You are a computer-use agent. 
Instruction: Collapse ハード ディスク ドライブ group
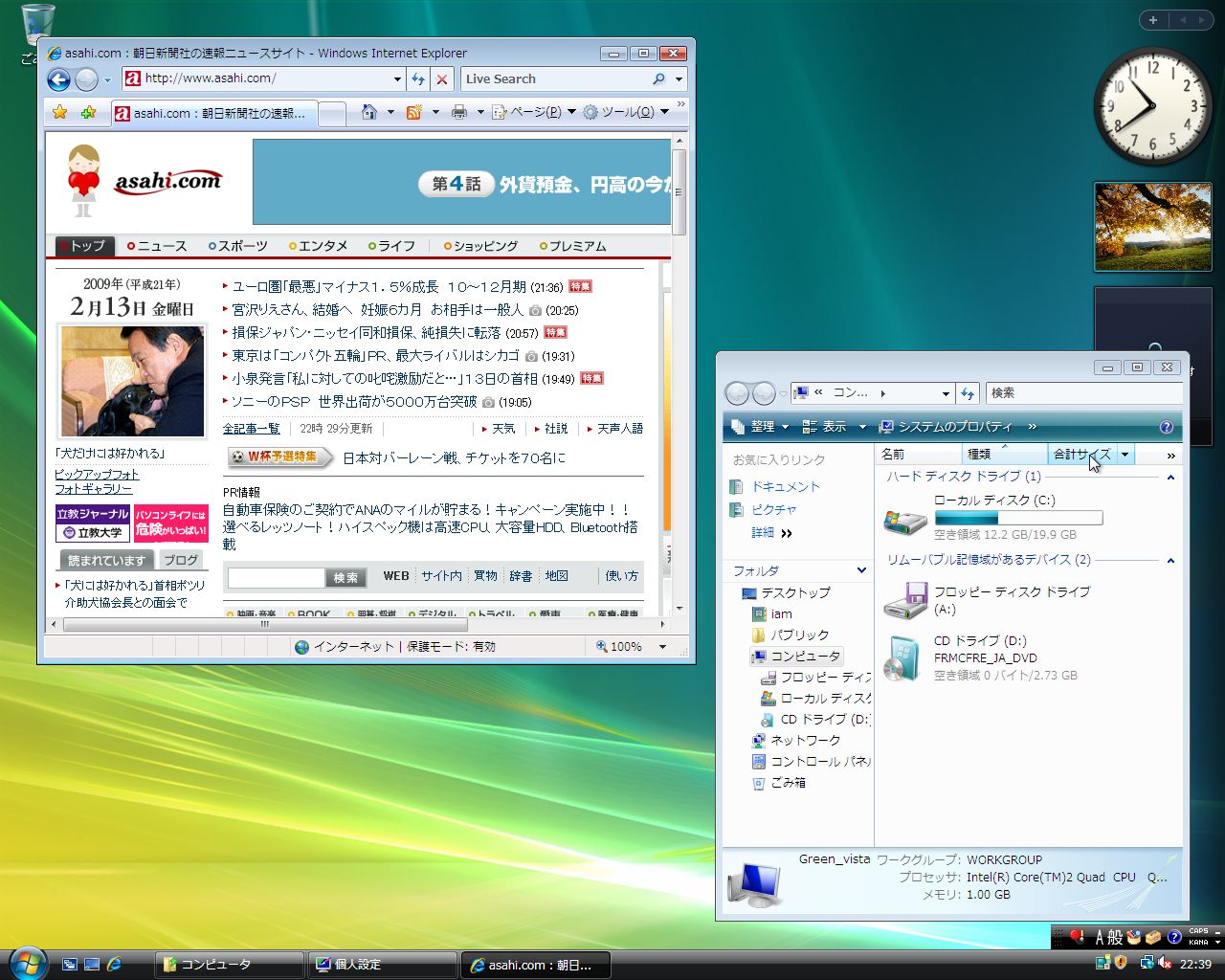1170,477
